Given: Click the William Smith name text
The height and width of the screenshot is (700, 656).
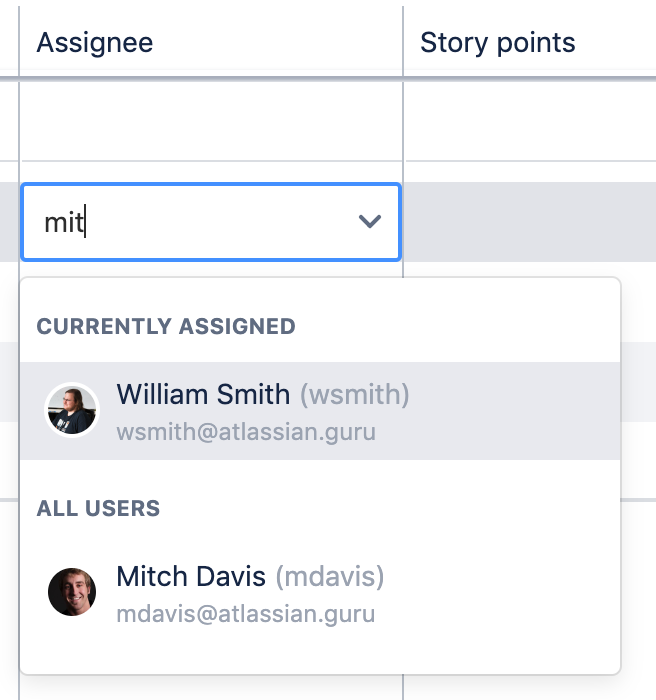Looking at the screenshot, I should coord(203,395).
